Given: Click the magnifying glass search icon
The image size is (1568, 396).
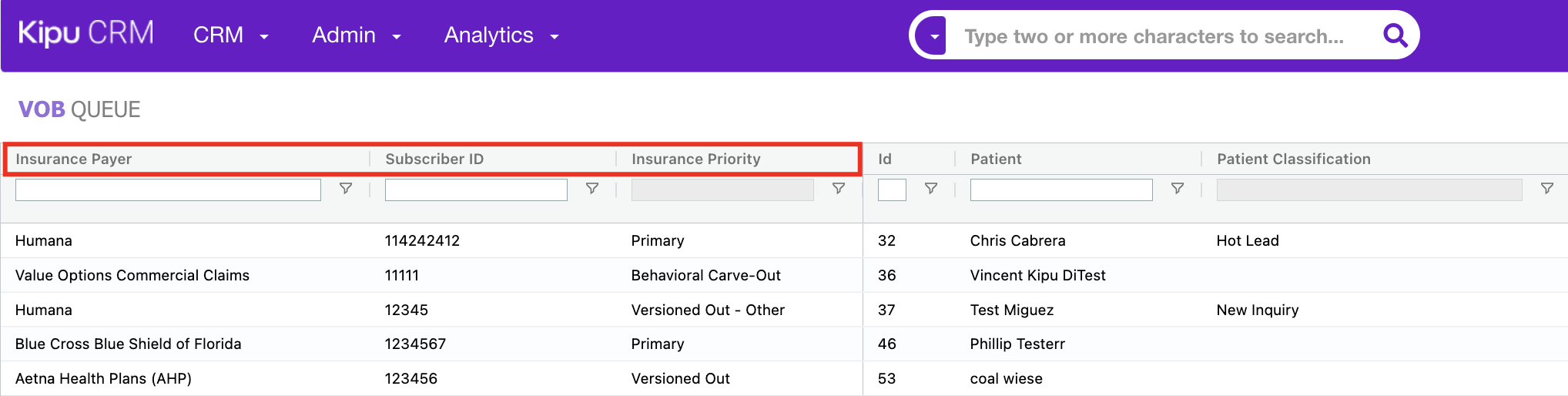Looking at the screenshot, I should pyautogui.click(x=1395, y=35).
